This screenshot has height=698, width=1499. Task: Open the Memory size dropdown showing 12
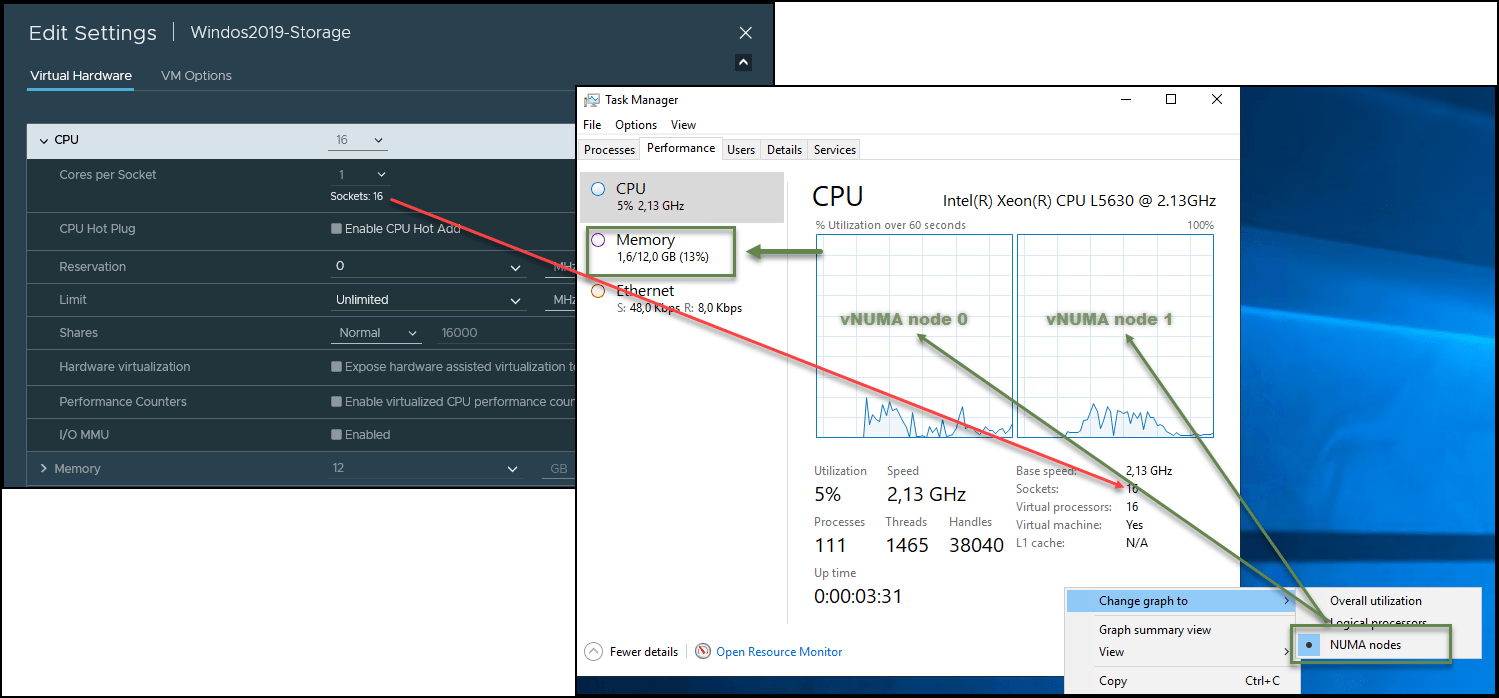pos(427,468)
